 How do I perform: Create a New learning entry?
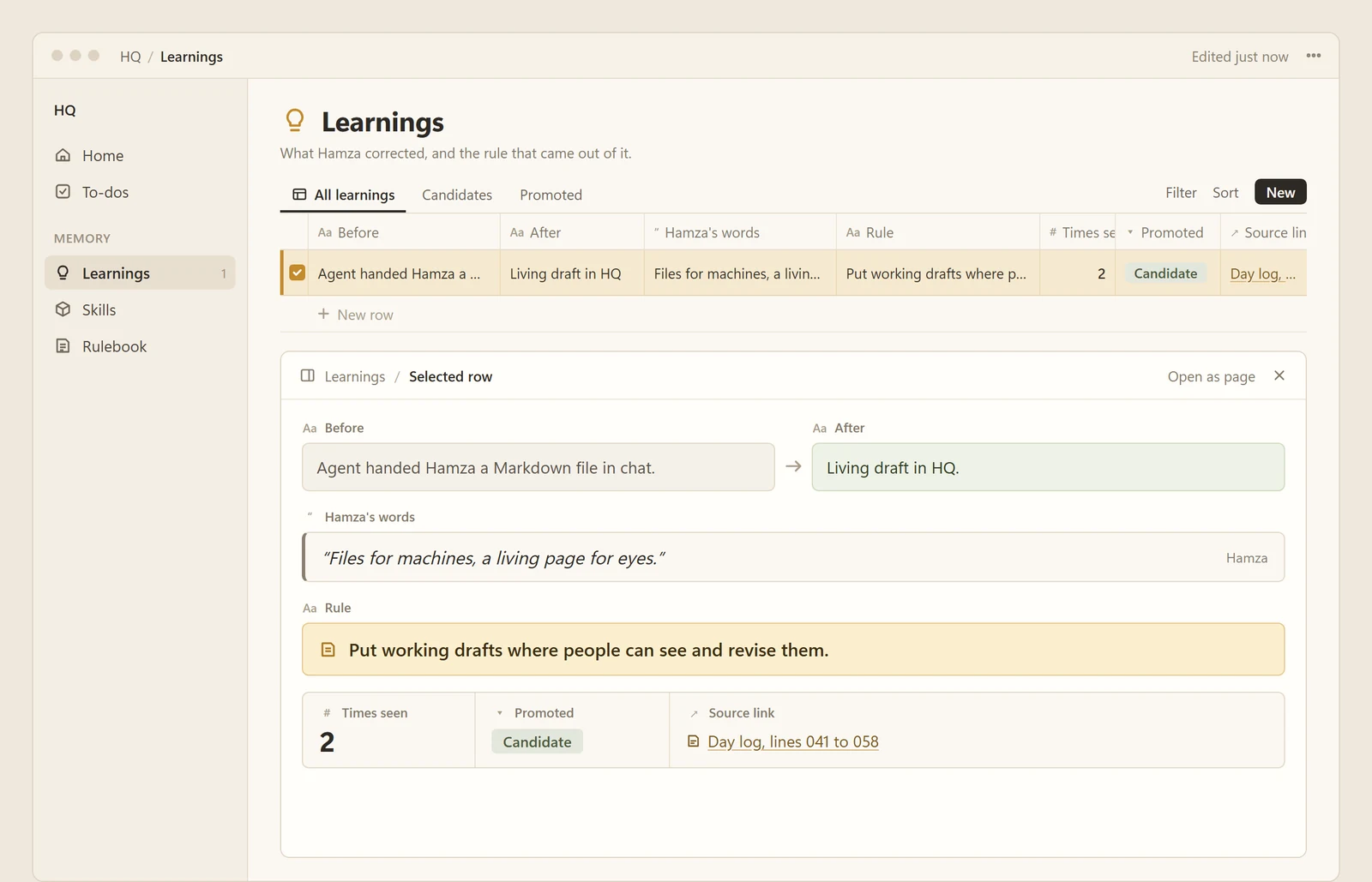tap(1280, 193)
